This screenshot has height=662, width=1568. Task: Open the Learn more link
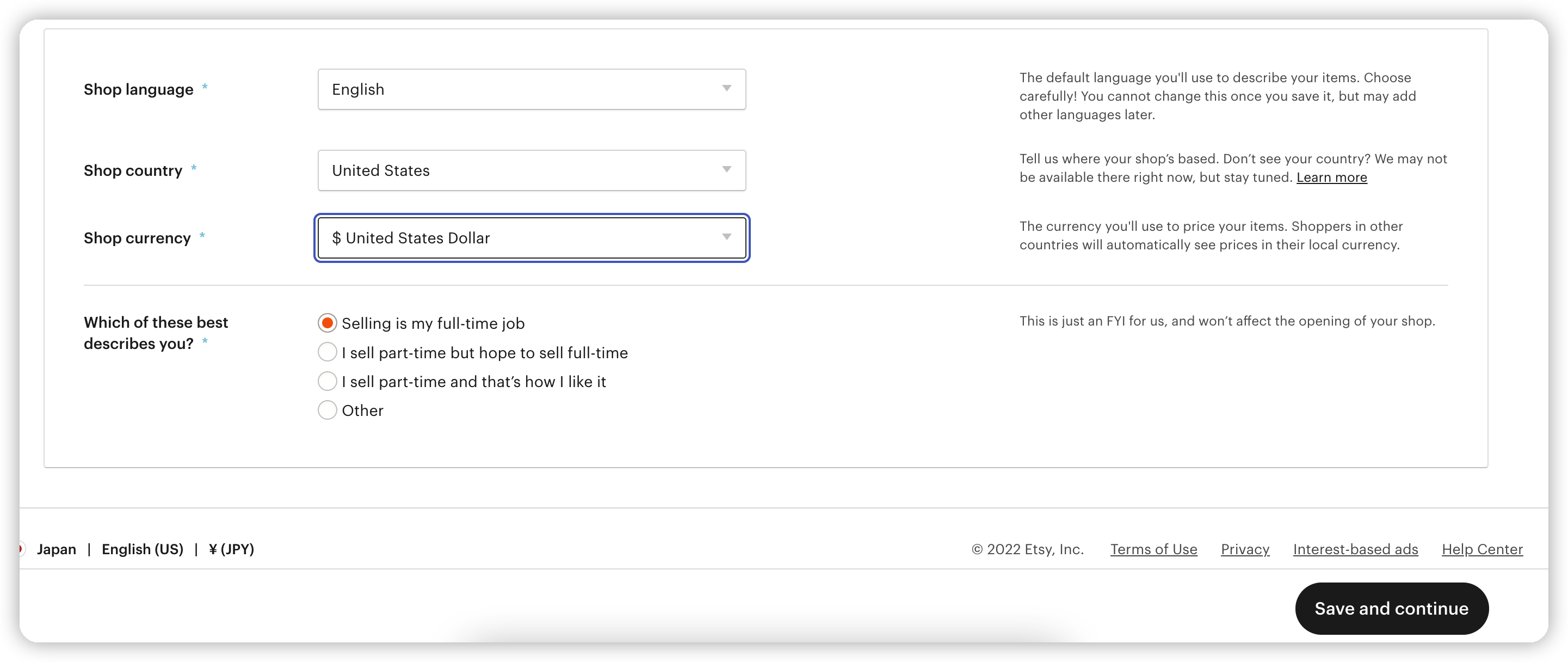coord(1331,177)
